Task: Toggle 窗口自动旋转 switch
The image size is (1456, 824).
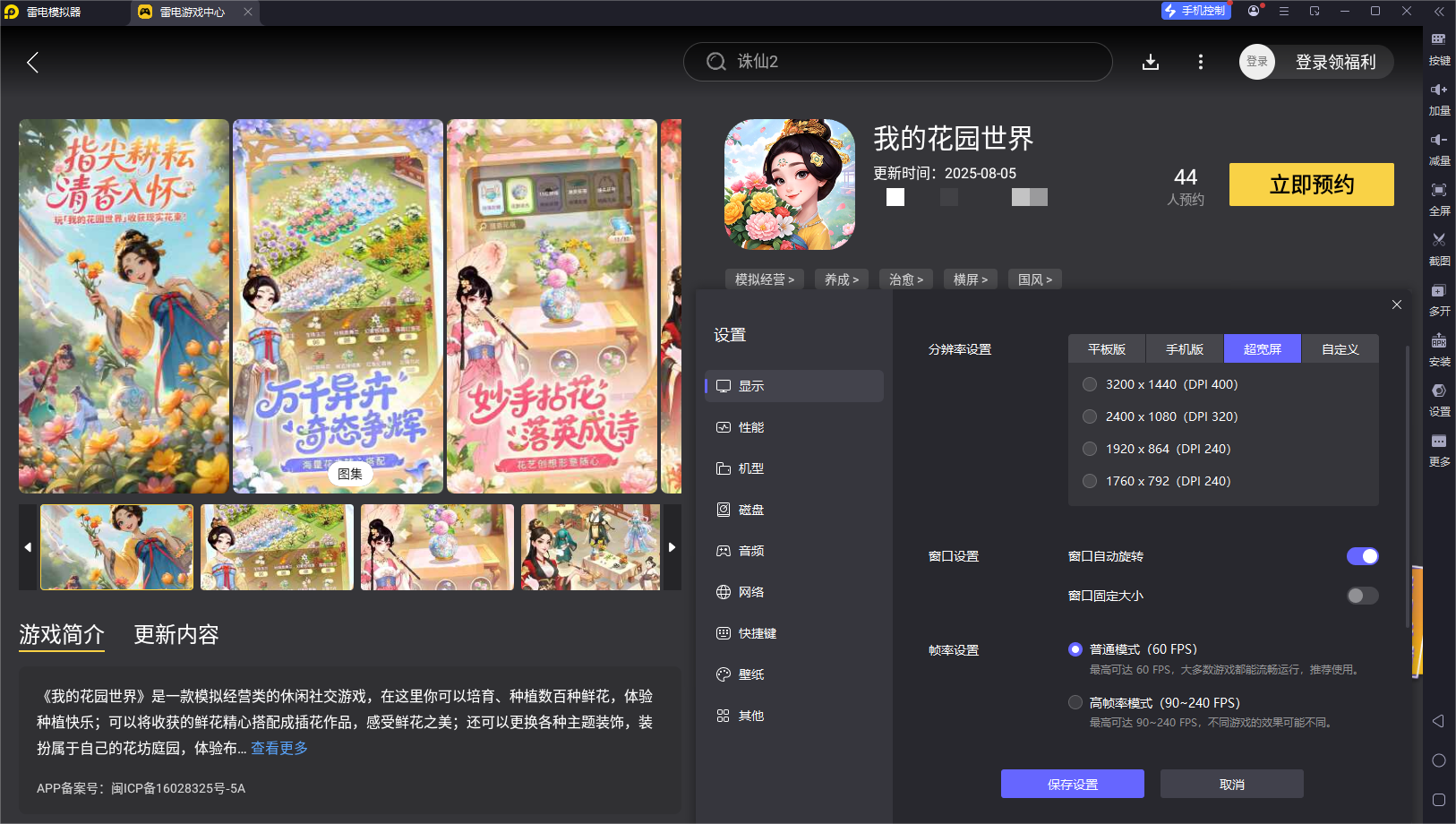Action: pyautogui.click(x=1362, y=556)
